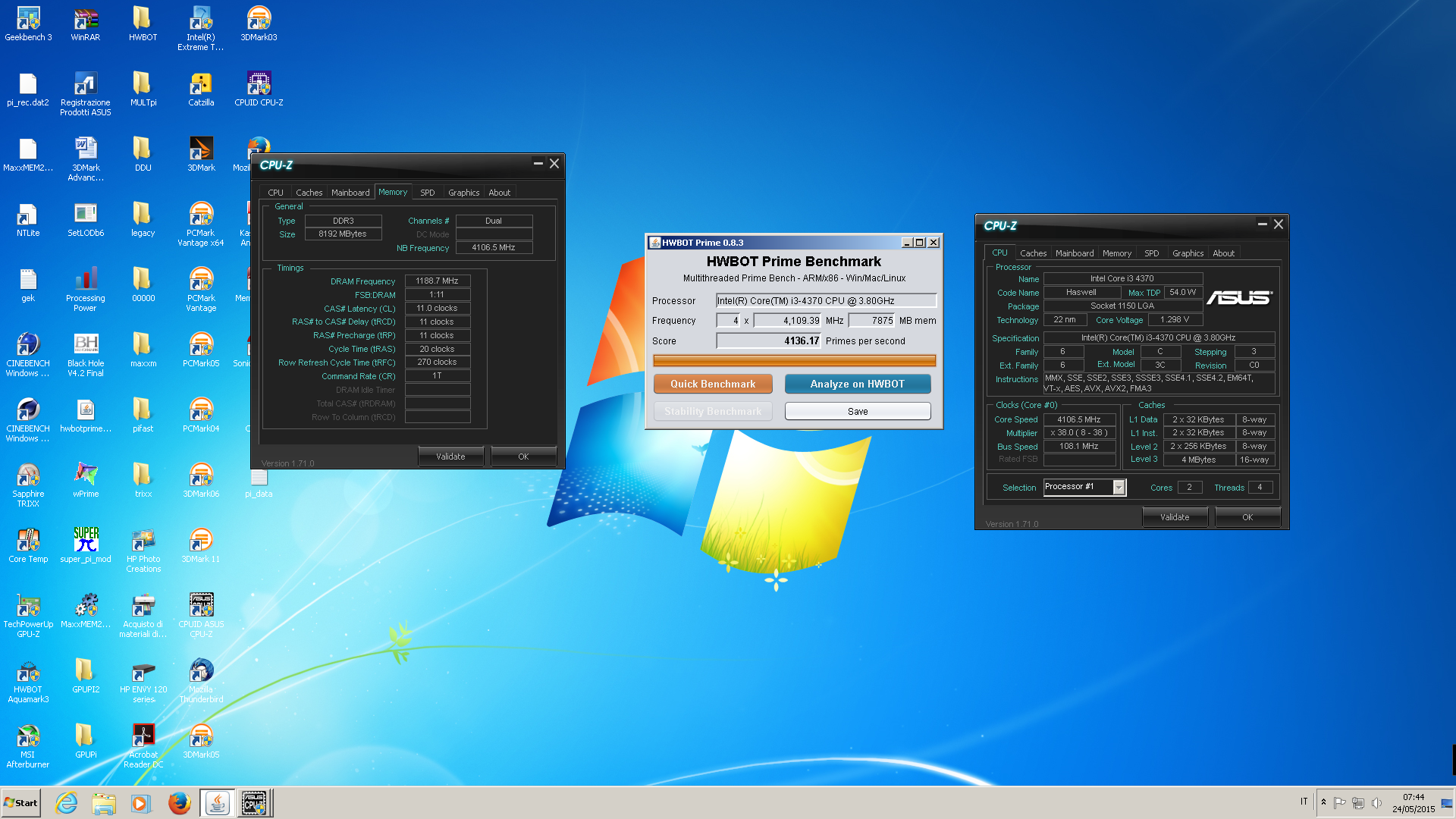Launch the CPUID CPU-Z desktop shortcut

pos(259,89)
